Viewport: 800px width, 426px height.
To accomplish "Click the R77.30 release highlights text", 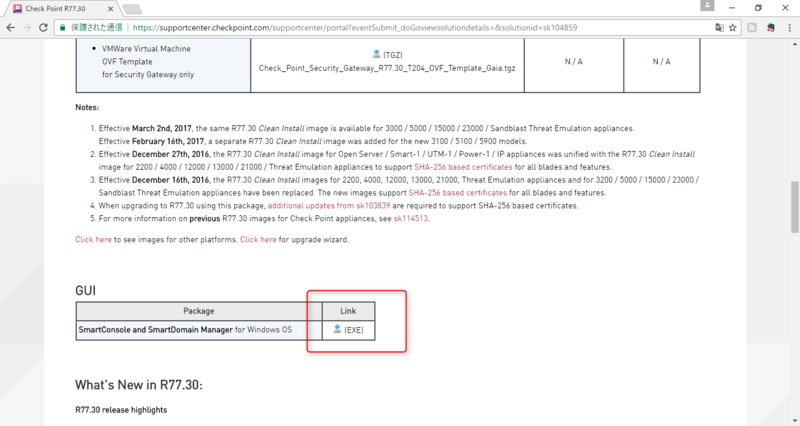I will point(121,410).
